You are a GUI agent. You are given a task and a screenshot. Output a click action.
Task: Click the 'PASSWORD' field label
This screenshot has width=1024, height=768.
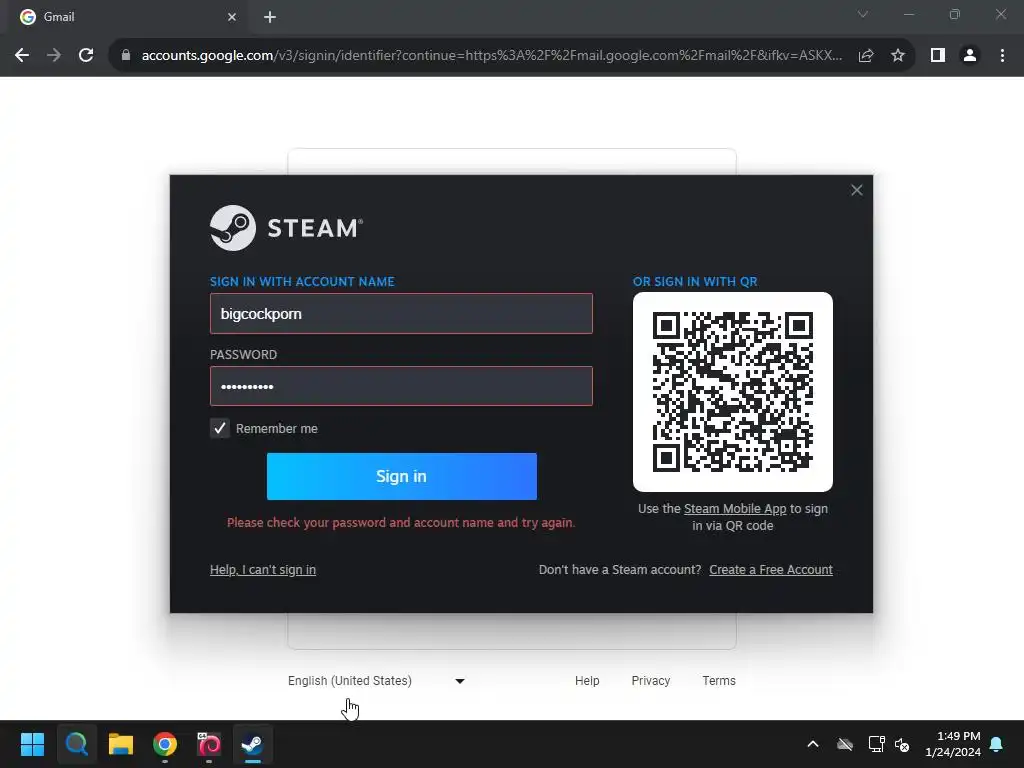pos(243,355)
